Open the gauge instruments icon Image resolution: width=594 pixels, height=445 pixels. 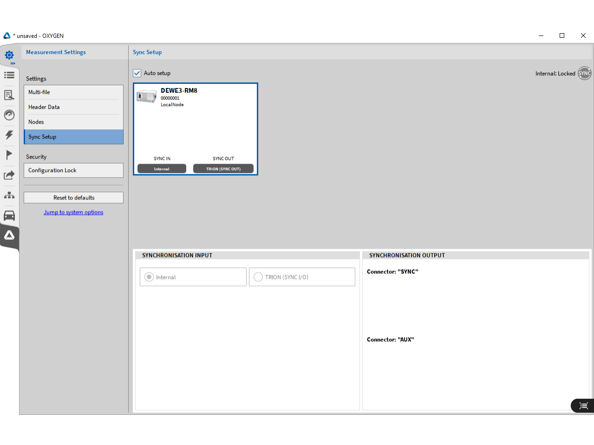(x=9, y=115)
